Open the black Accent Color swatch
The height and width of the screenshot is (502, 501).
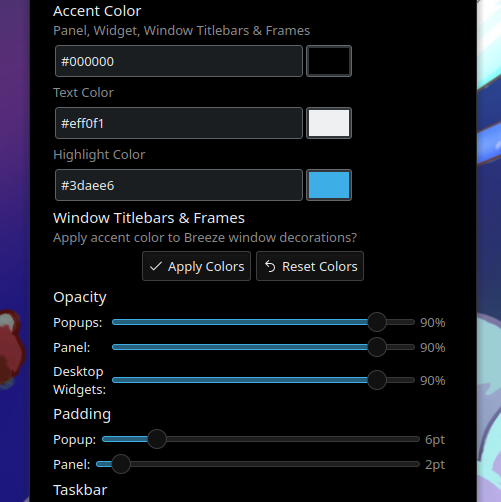pyautogui.click(x=329, y=61)
